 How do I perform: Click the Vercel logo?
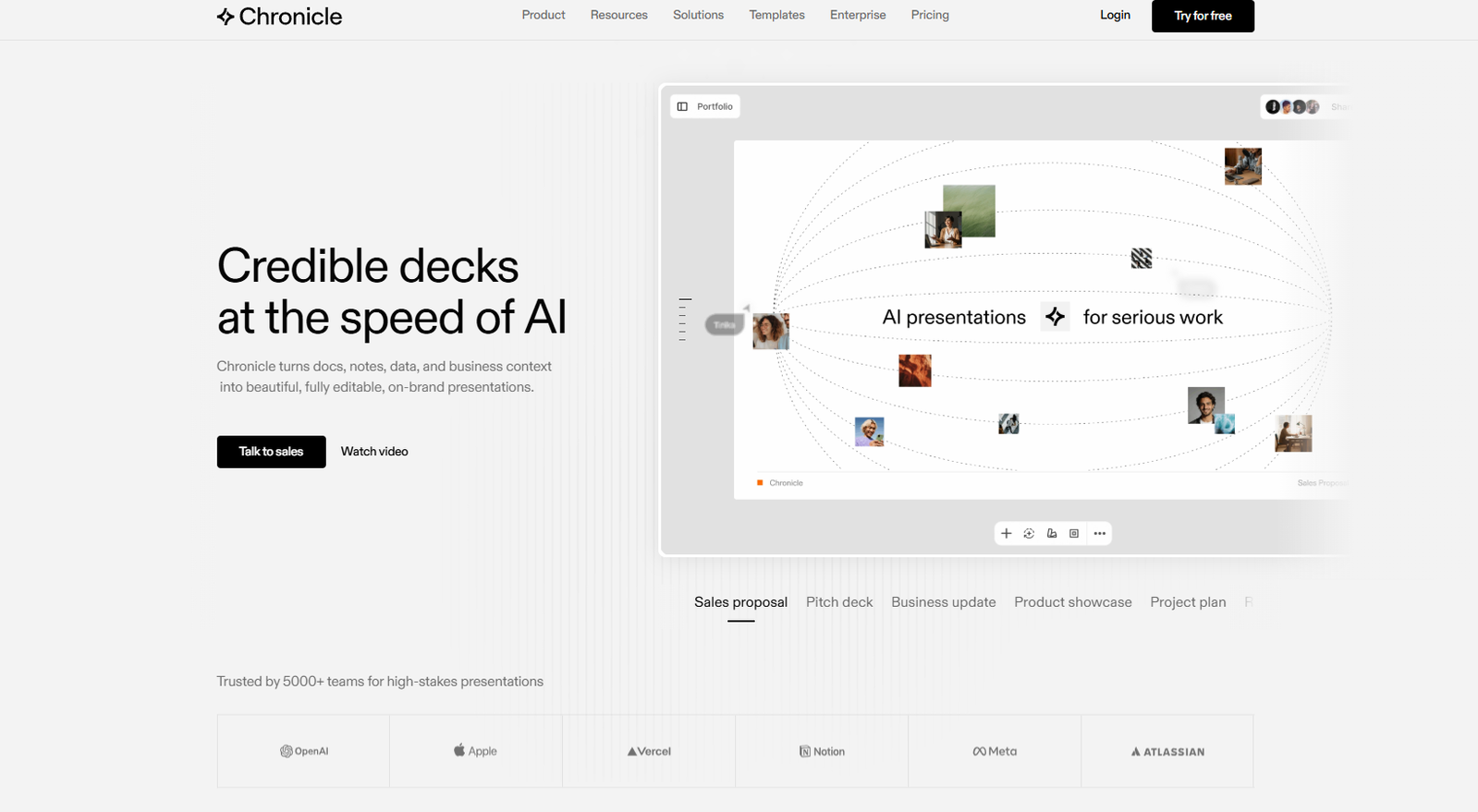click(649, 752)
